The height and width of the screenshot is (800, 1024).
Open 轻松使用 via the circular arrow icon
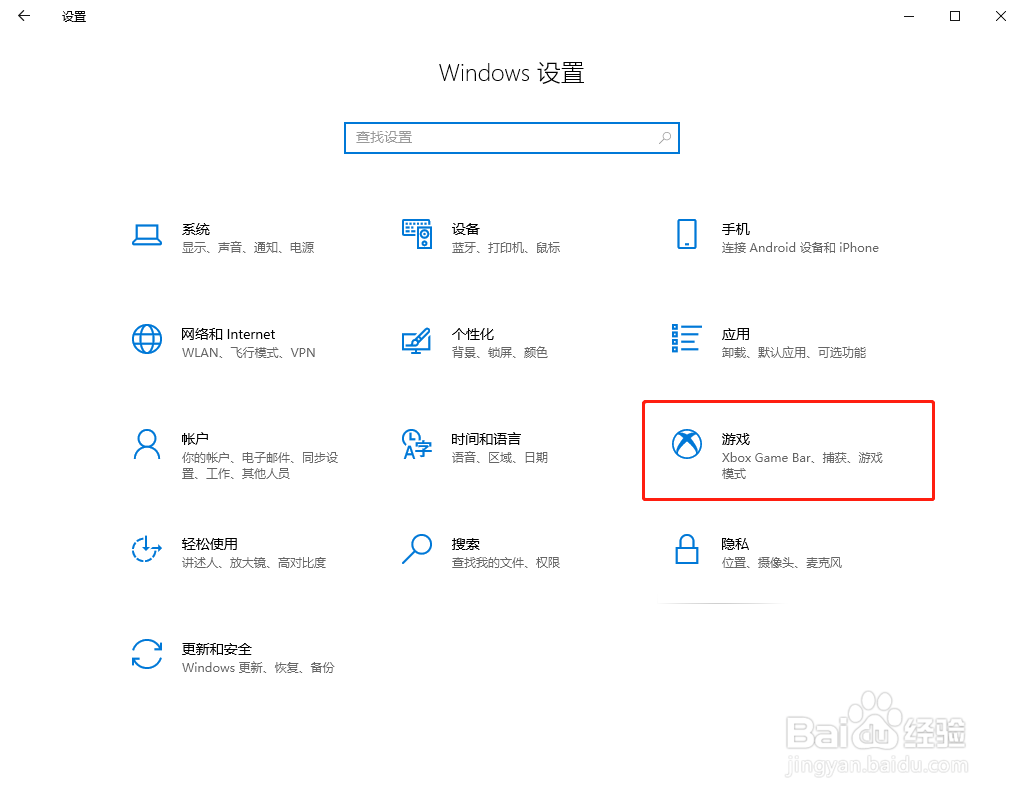(x=147, y=549)
